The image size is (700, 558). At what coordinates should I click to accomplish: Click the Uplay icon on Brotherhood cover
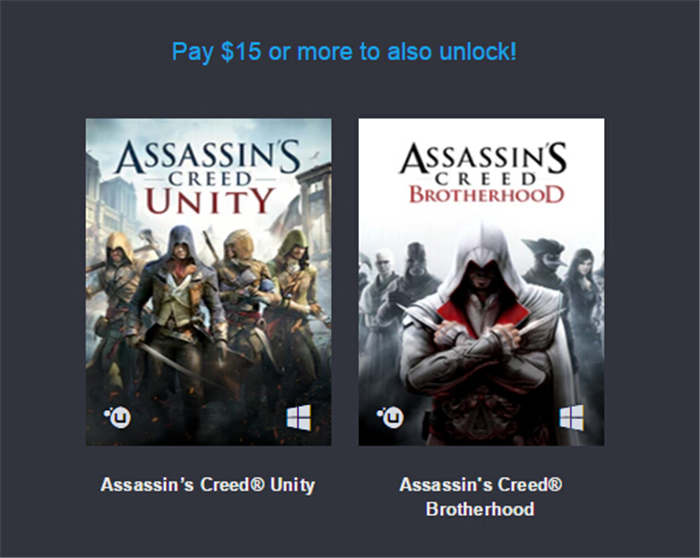[389, 417]
